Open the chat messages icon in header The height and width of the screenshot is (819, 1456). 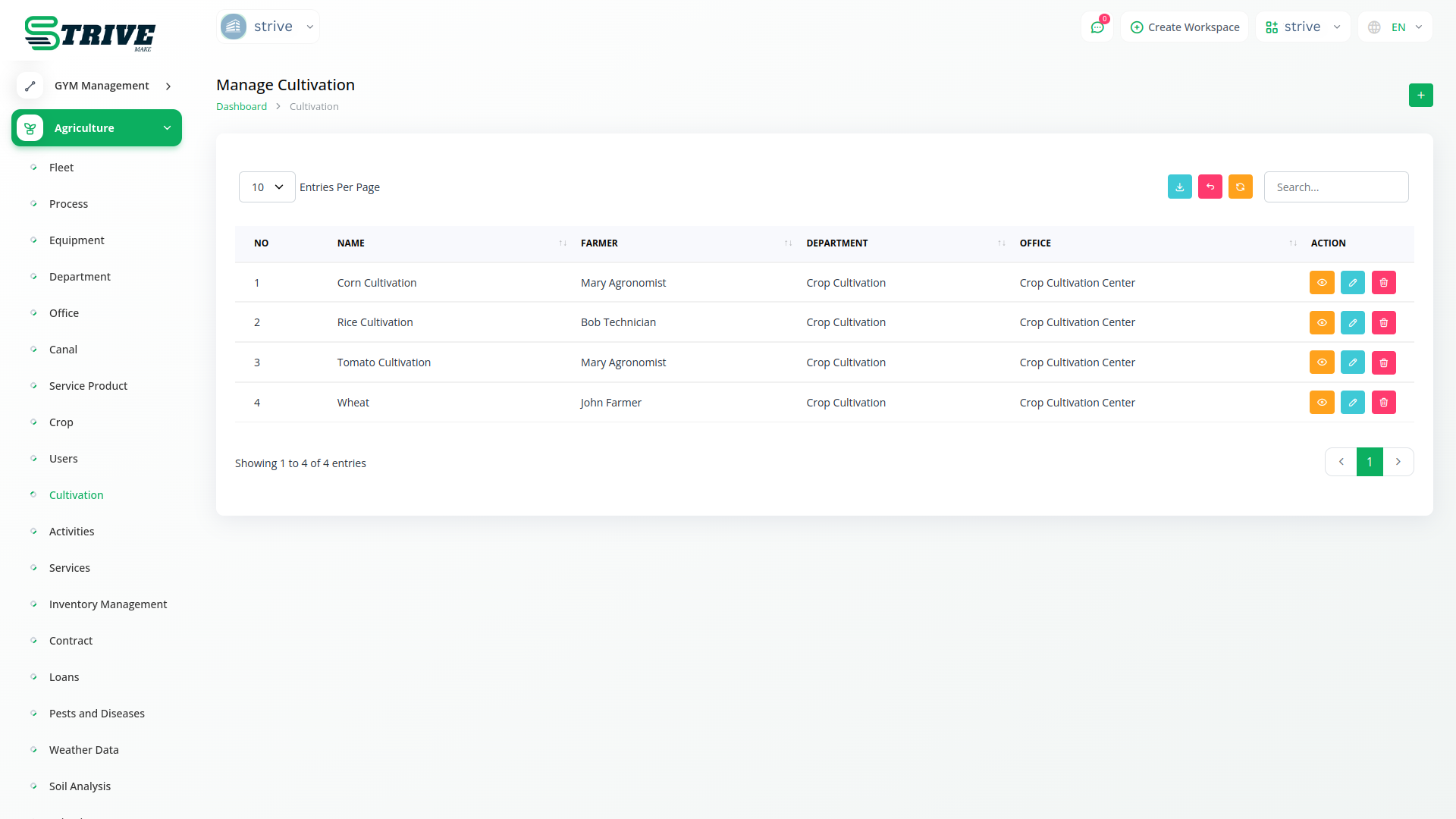[x=1097, y=27]
